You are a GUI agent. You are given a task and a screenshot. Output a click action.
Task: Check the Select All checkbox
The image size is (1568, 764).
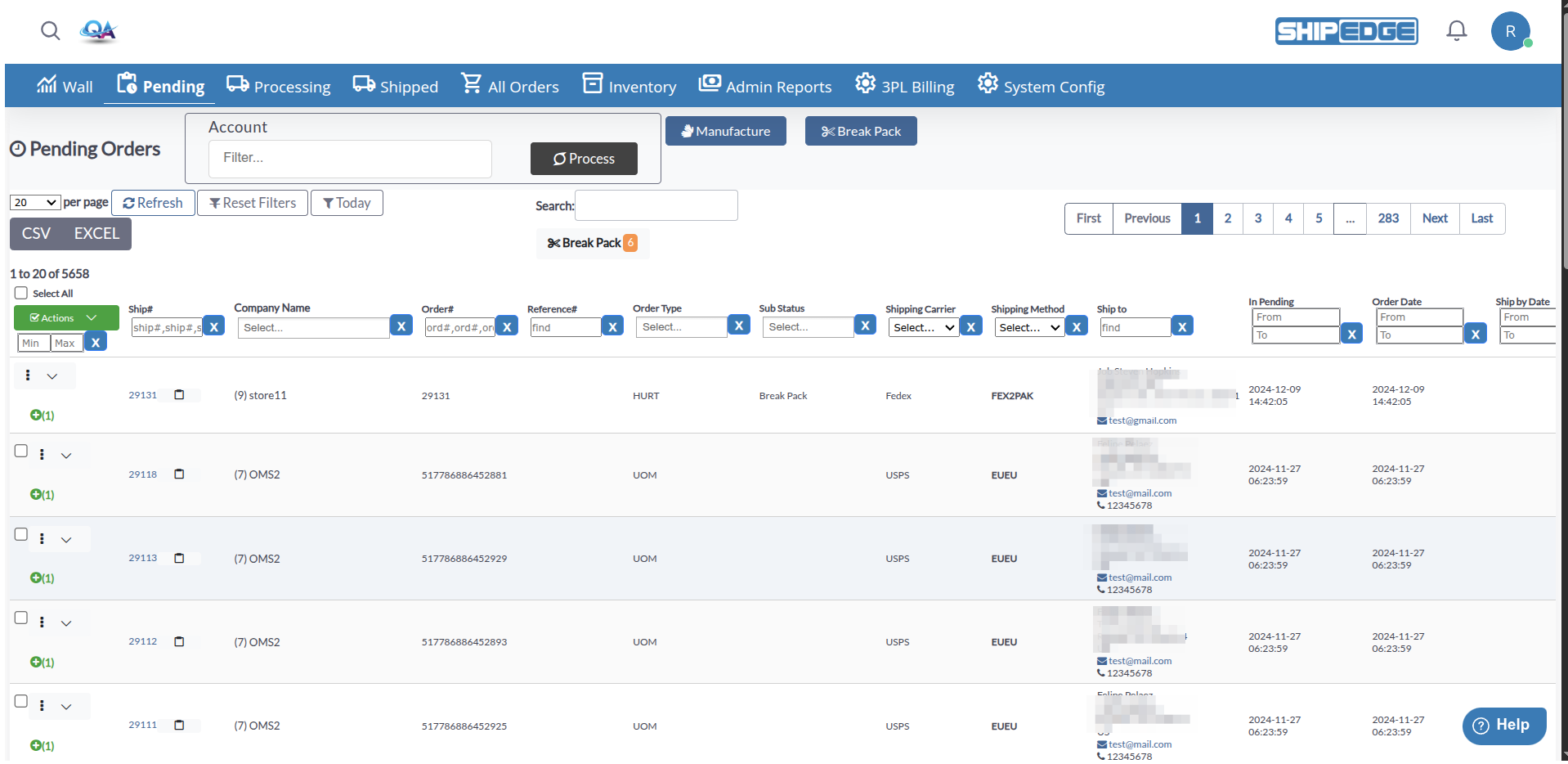[20, 293]
